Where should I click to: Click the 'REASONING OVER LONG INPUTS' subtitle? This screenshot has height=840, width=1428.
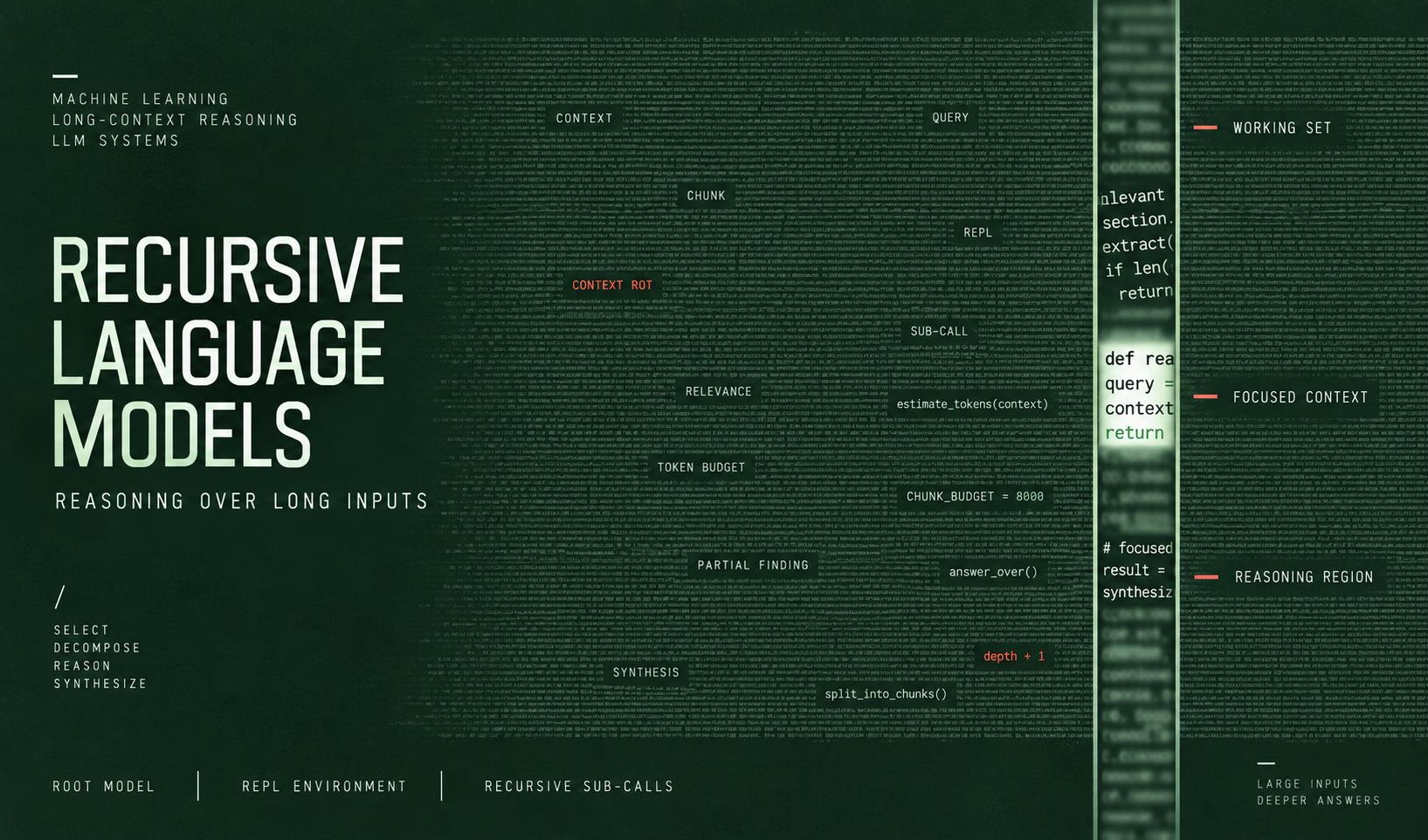[x=242, y=501]
